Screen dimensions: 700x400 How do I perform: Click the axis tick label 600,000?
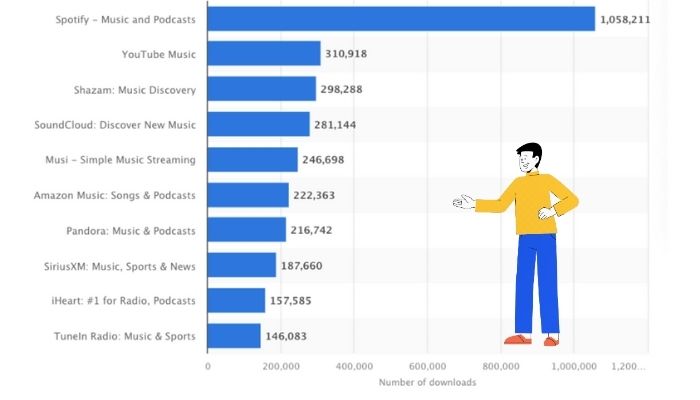tap(428, 367)
